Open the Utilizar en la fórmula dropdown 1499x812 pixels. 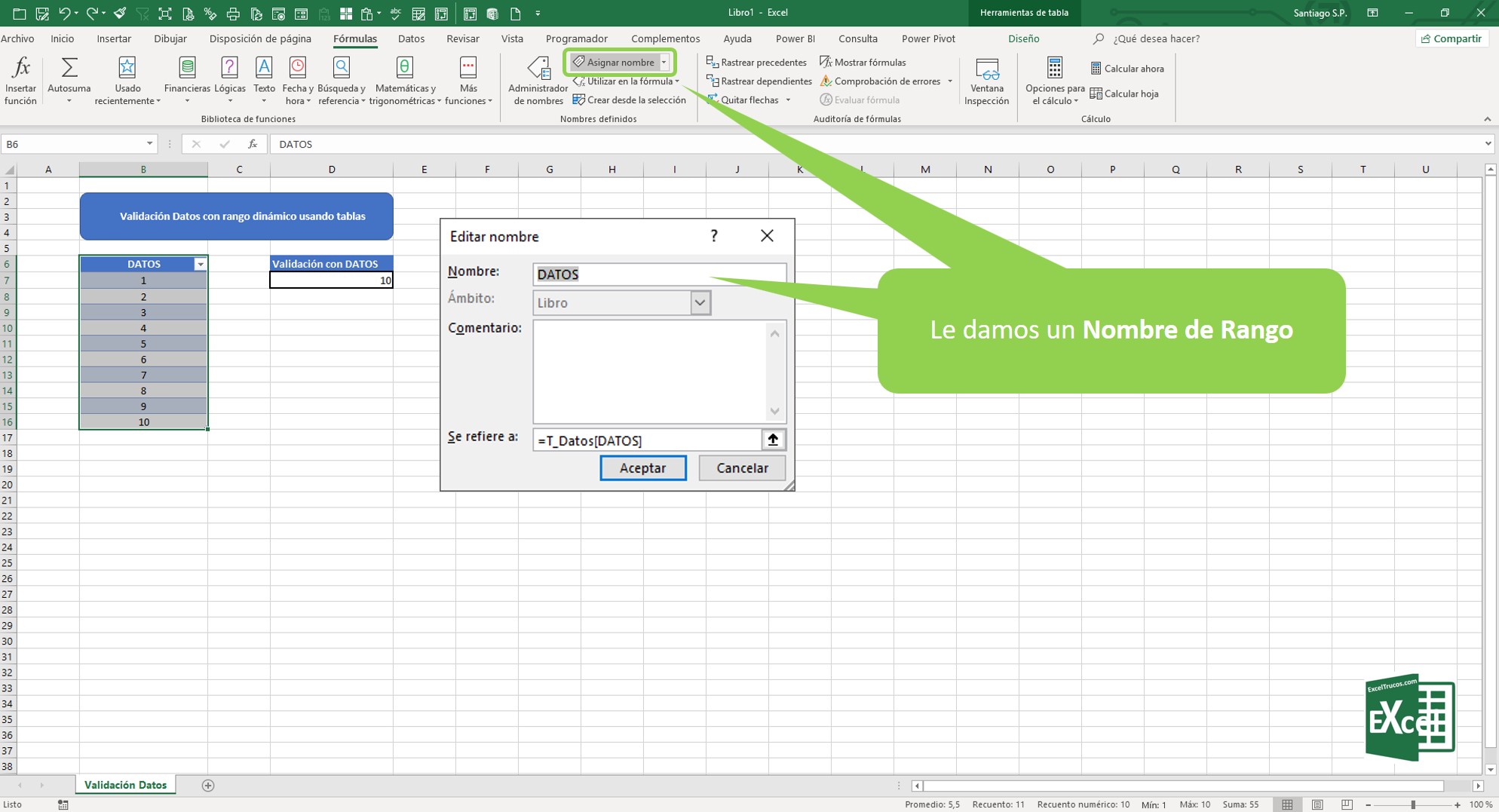point(627,81)
